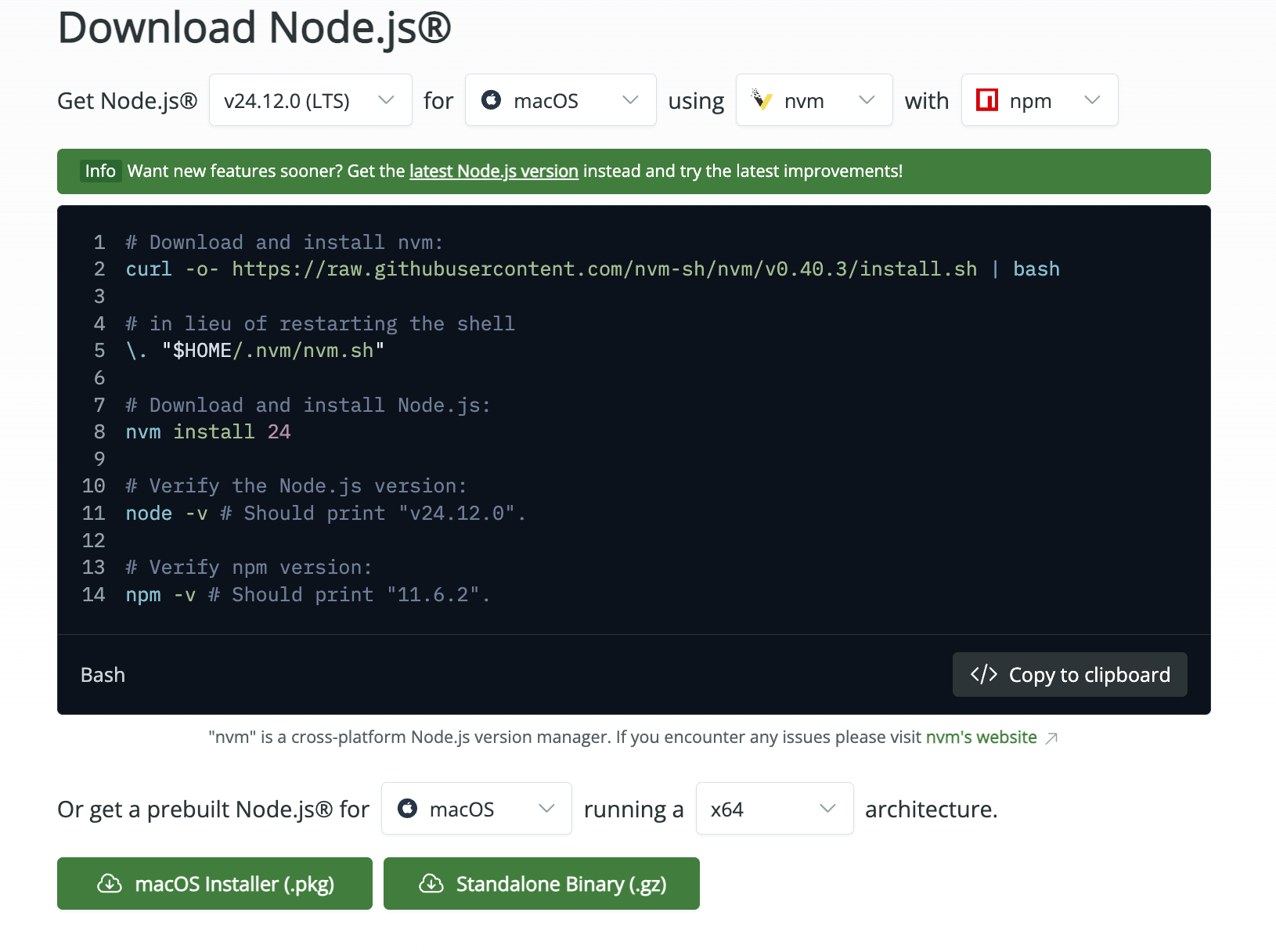This screenshot has height=952, width=1276.
Task: Click the Info badge in green banner
Action: pyautogui.click(x=101, y=171)
